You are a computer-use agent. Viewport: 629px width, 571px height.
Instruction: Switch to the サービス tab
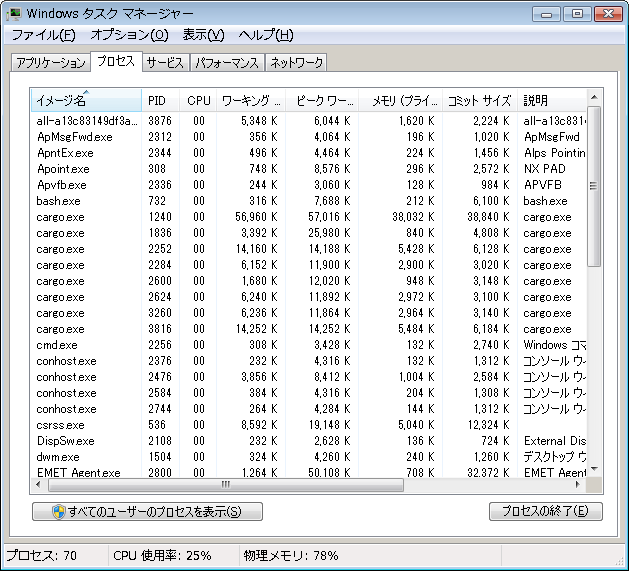pyautogui.click(x=165, y=63)
